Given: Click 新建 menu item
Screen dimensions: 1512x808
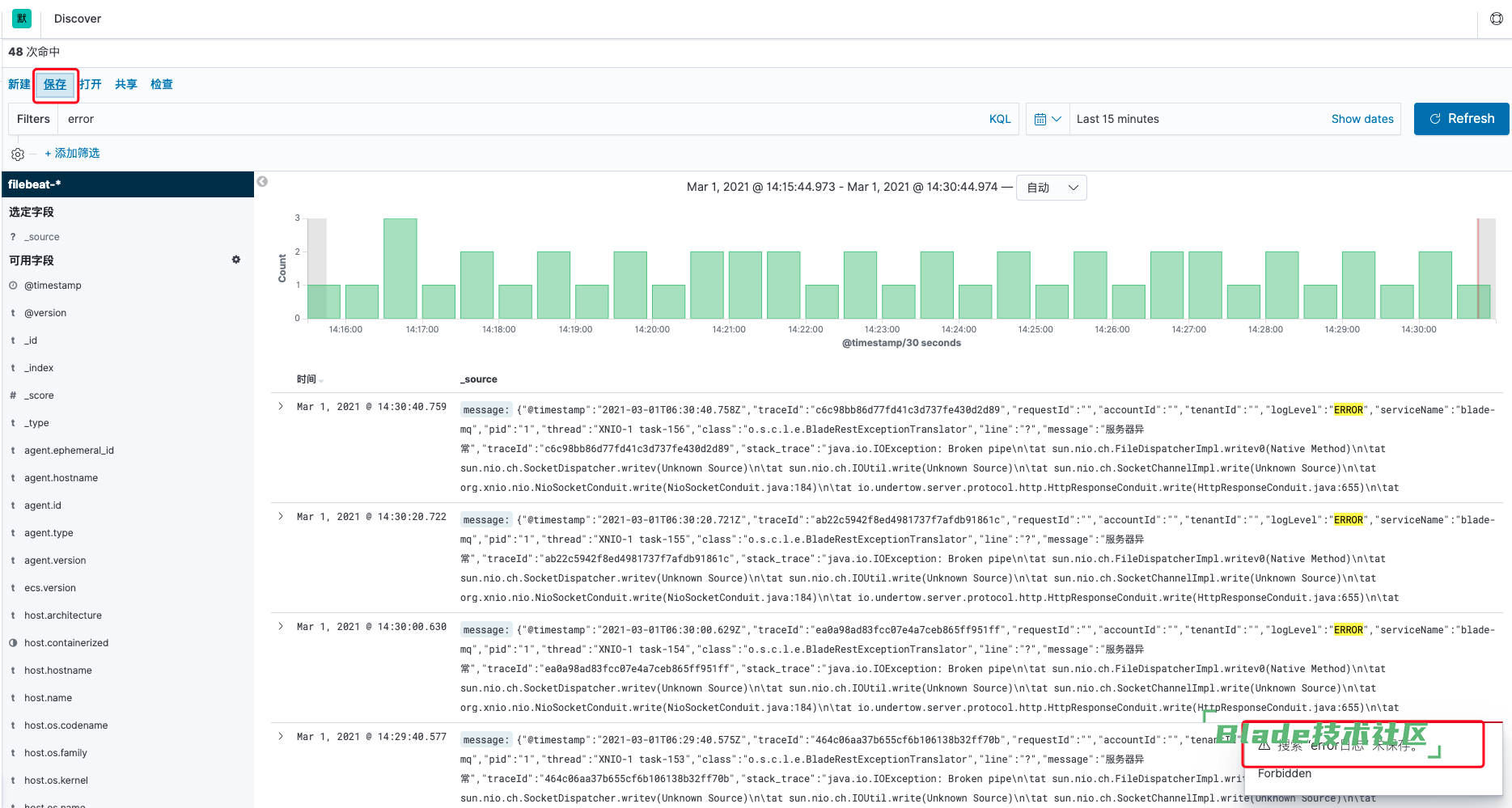Looking at the screenshot, I should (19, 84).
